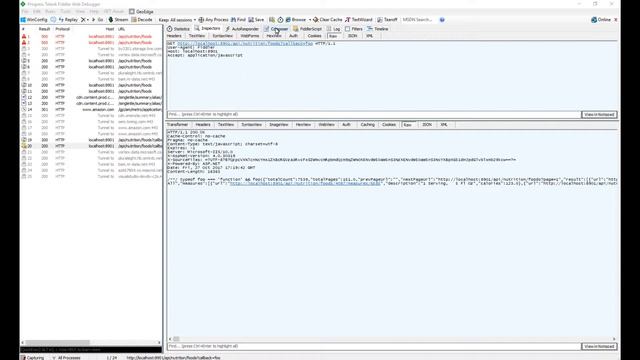Click the request URL link in raw view
The width and height of the screenshot is (640, 360).
245,43
